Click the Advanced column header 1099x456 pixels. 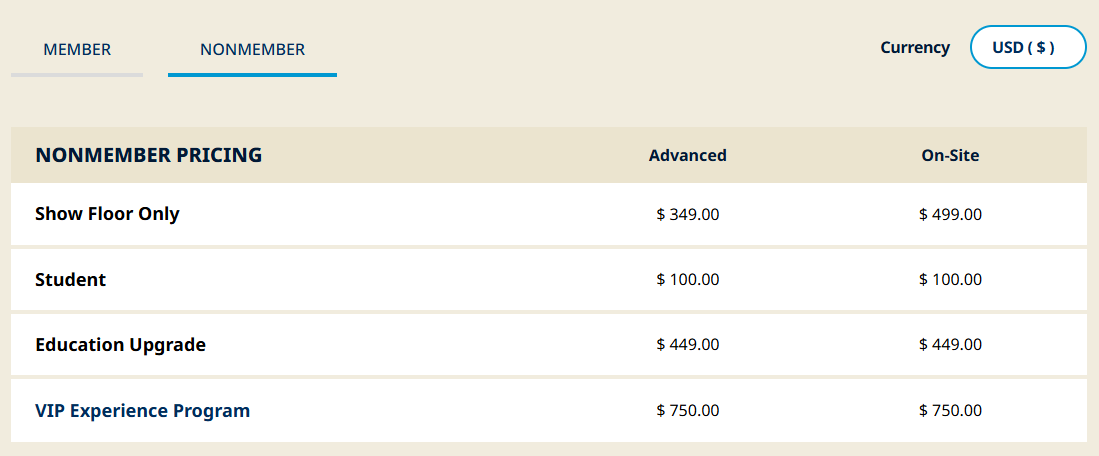[x=688, y=155]
